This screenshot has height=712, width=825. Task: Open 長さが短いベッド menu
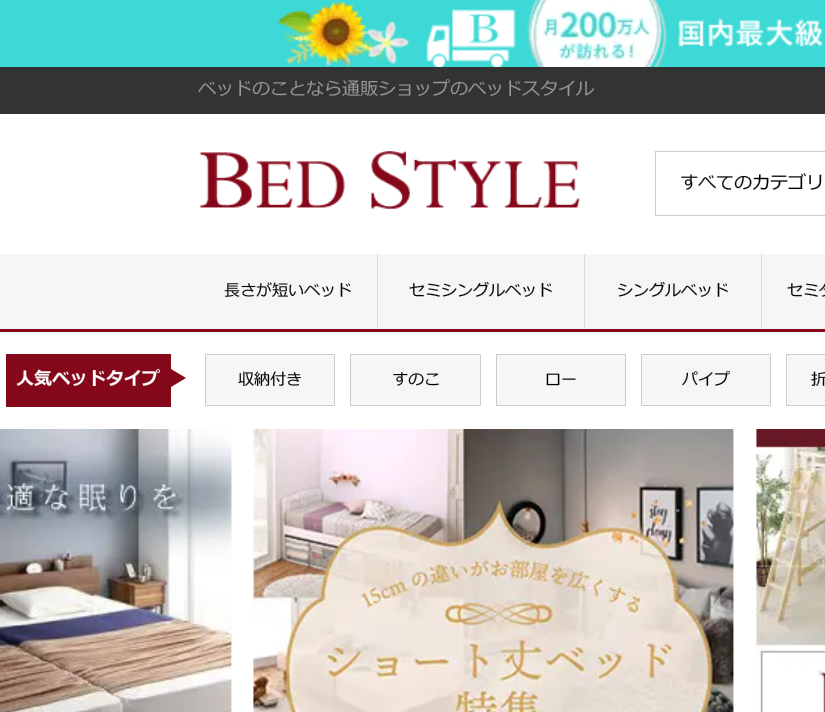tap(288, 290)
